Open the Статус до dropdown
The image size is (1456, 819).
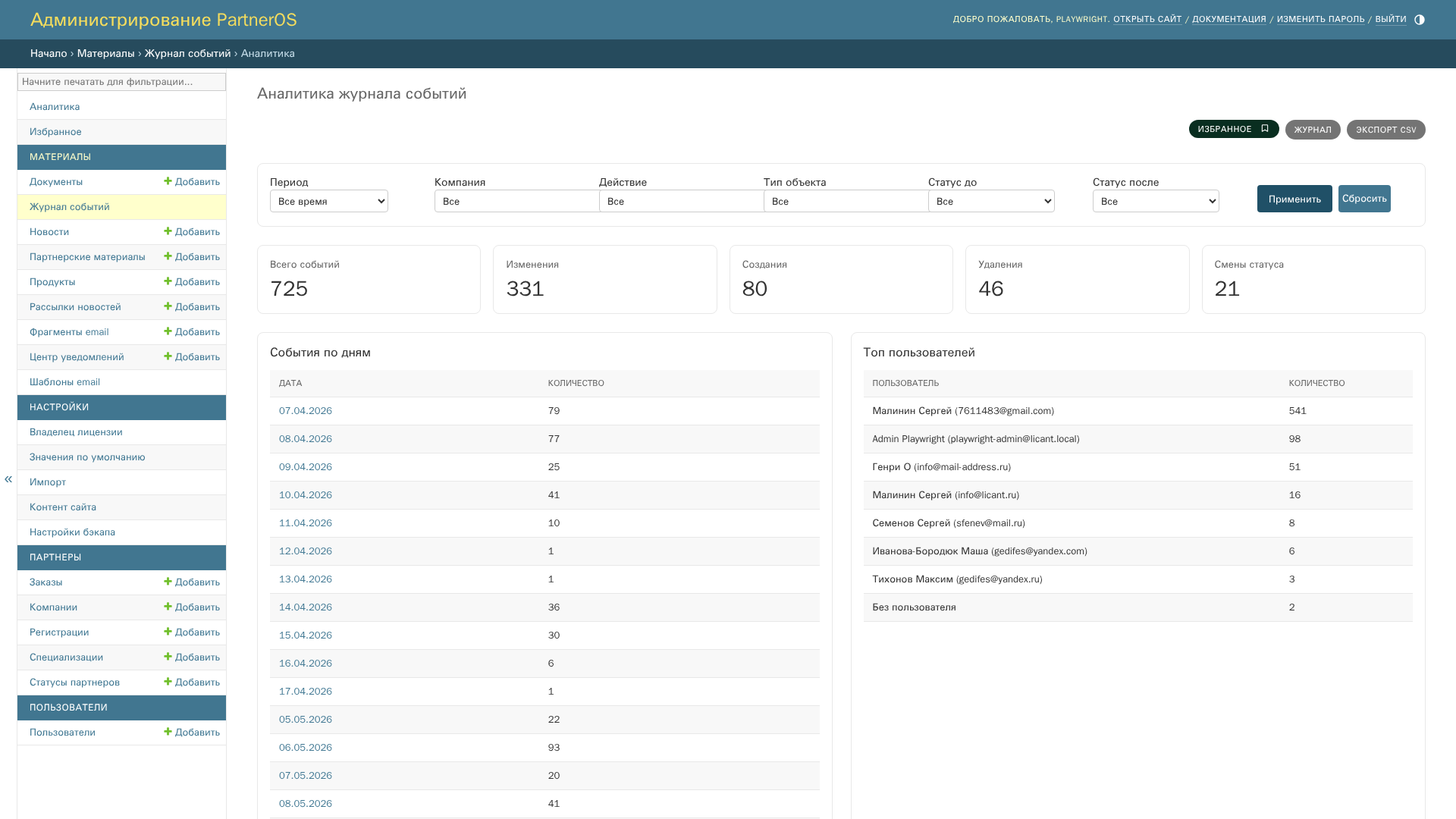pos(991,201)
